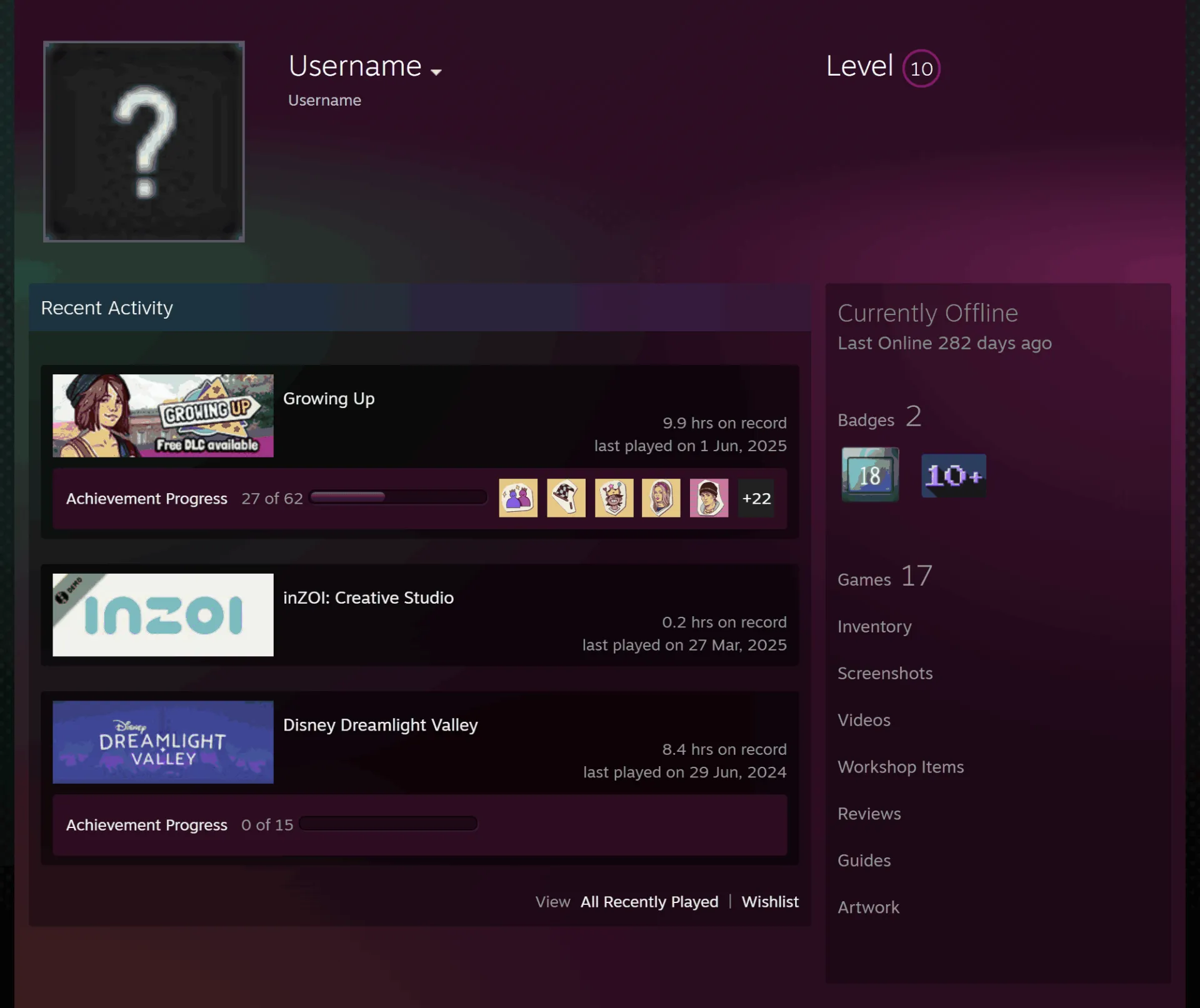Click 'Last Online 282 days ago' text

[944, 344]
